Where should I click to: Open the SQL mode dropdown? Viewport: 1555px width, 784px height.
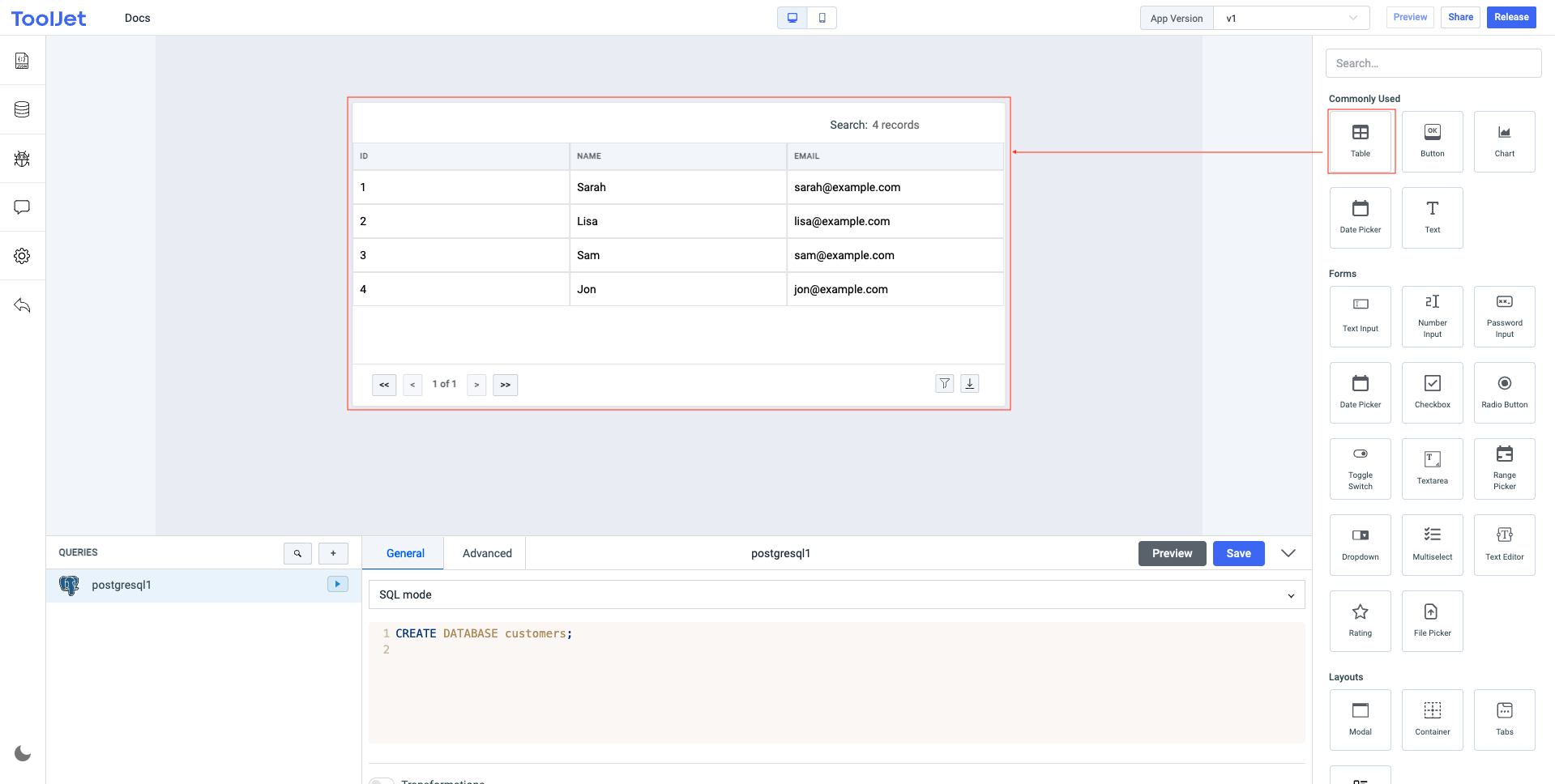[x=836, y=594]
